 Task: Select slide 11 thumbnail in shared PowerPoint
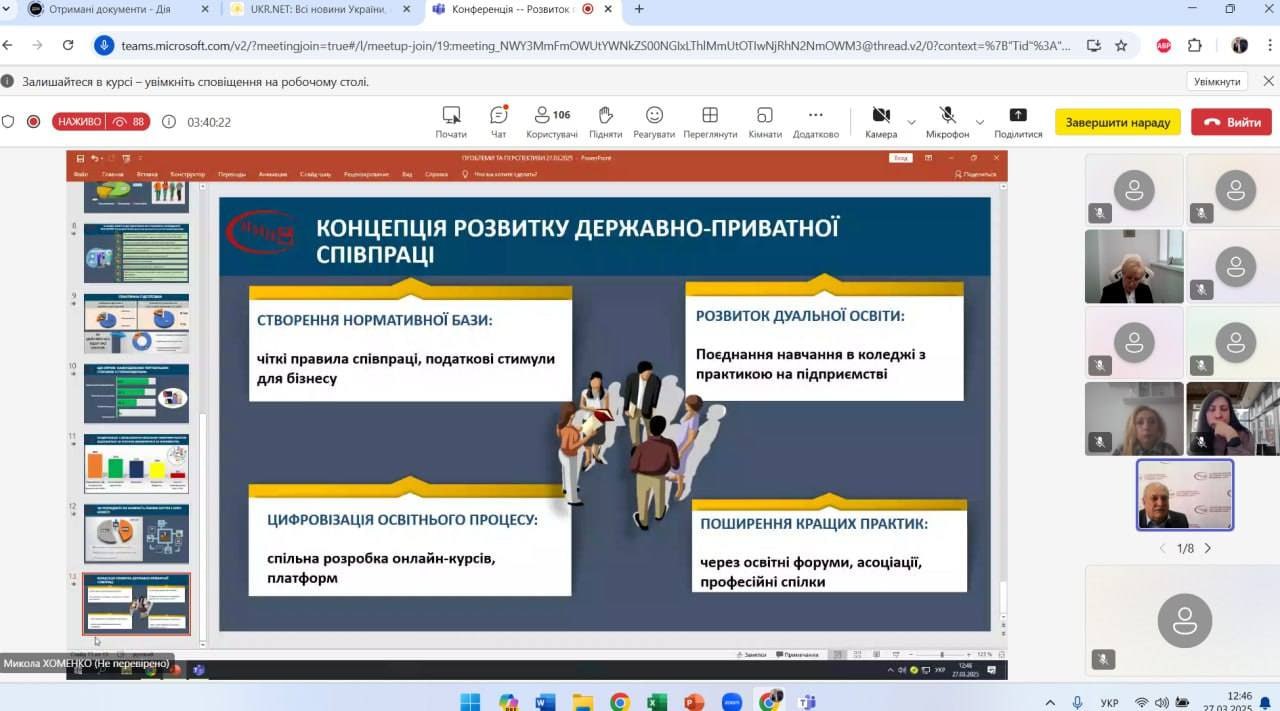(x=136, y=463)
